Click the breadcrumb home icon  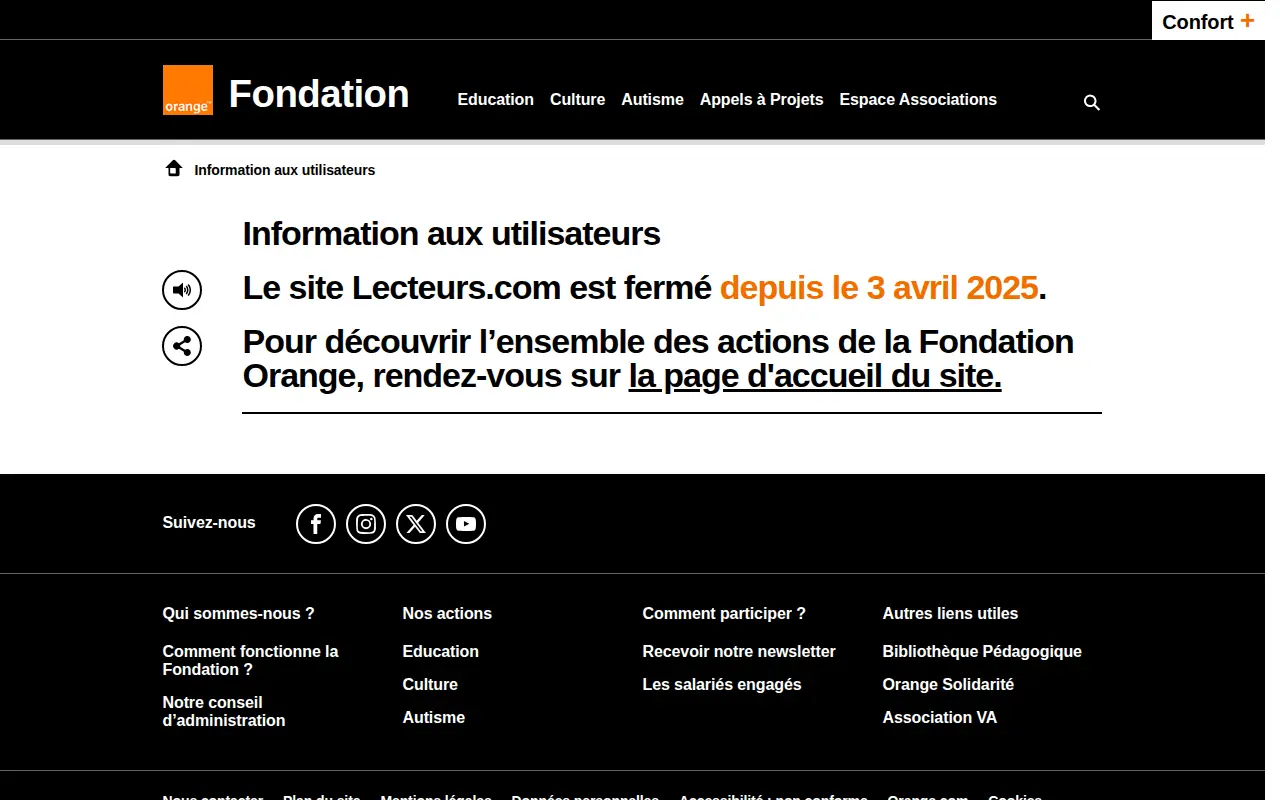click(x=174, y=168)
